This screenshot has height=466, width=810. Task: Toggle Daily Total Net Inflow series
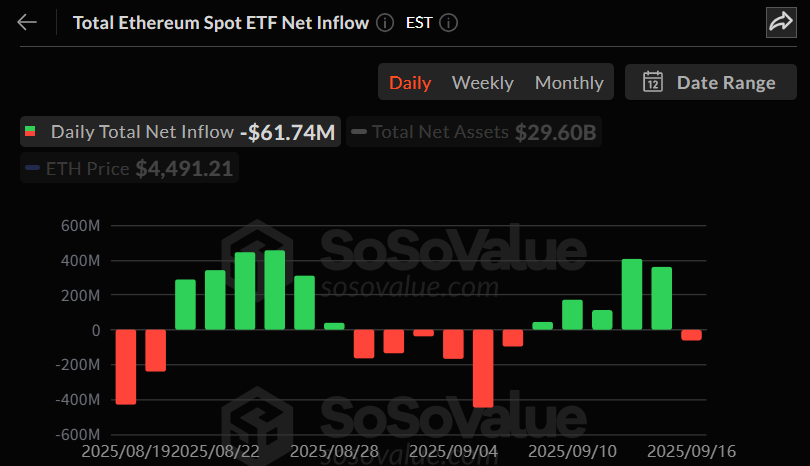tap(180, 132)
